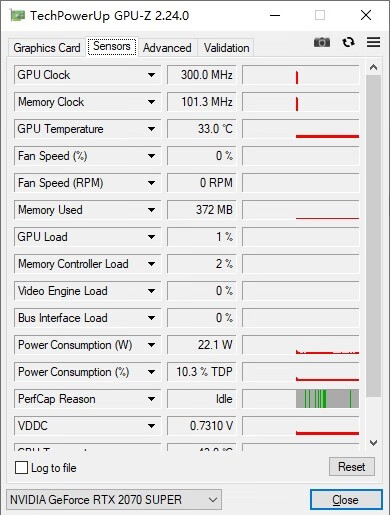Screen dimensions: 390x515
Task: Switch to the Graphics Card tab
Action: point(47,48)
